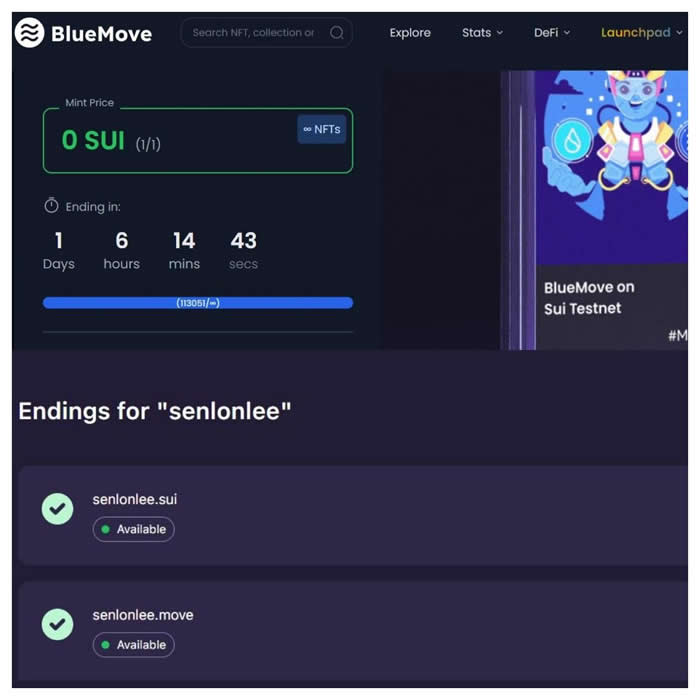Select the senlonlee.move domain name
The image size is (700, 700).
click(143, 615)
